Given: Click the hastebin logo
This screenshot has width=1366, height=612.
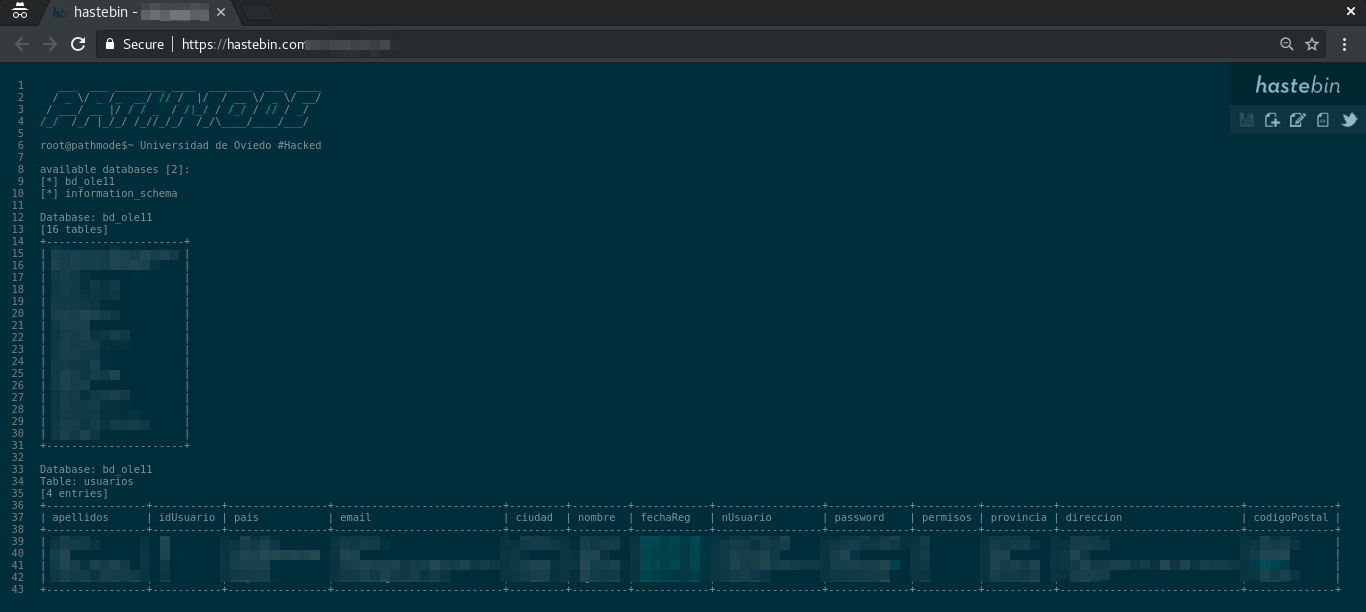Looking at the screenshot, I should tap(1298, 85).
